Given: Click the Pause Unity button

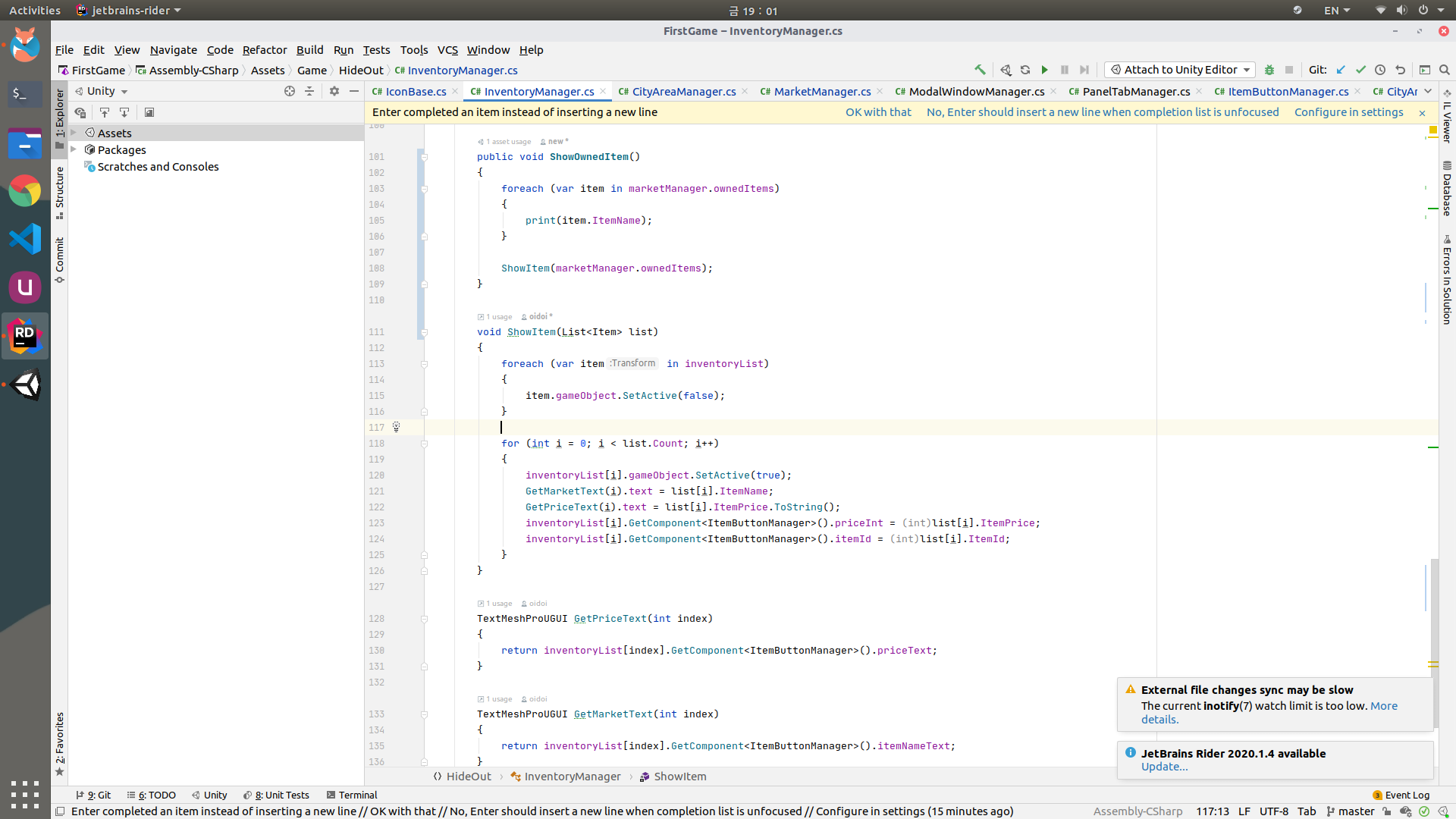Looking at the screenshot, I should pos(1065,70).
